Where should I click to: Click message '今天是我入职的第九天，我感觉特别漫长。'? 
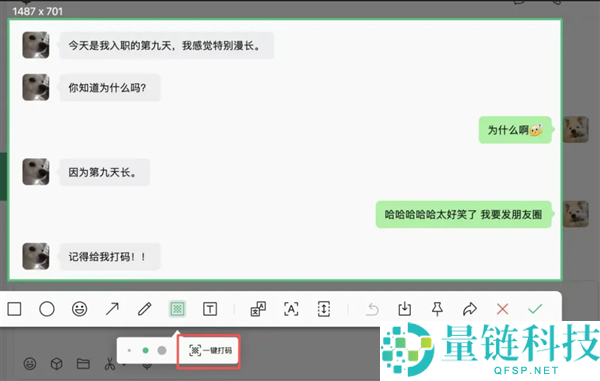click(x=167, y=46)
